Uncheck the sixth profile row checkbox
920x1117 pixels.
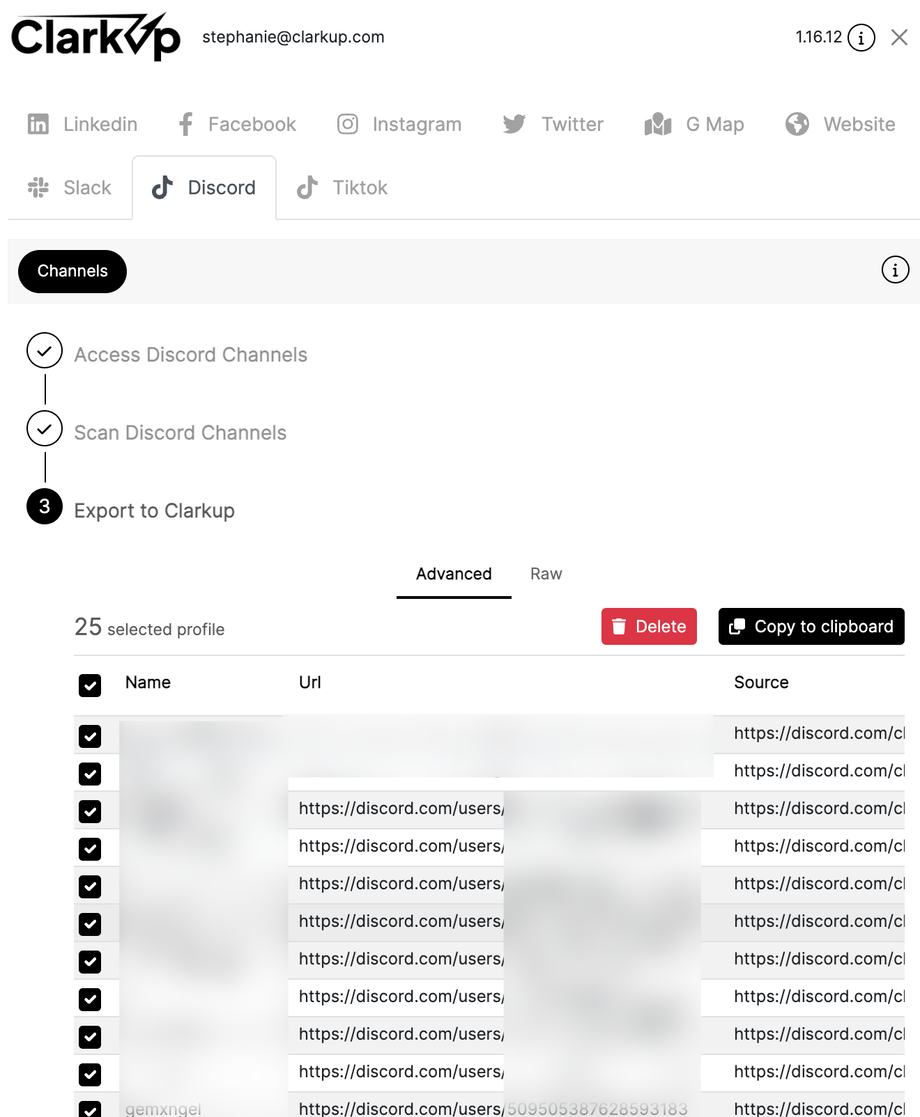point(90,924)
